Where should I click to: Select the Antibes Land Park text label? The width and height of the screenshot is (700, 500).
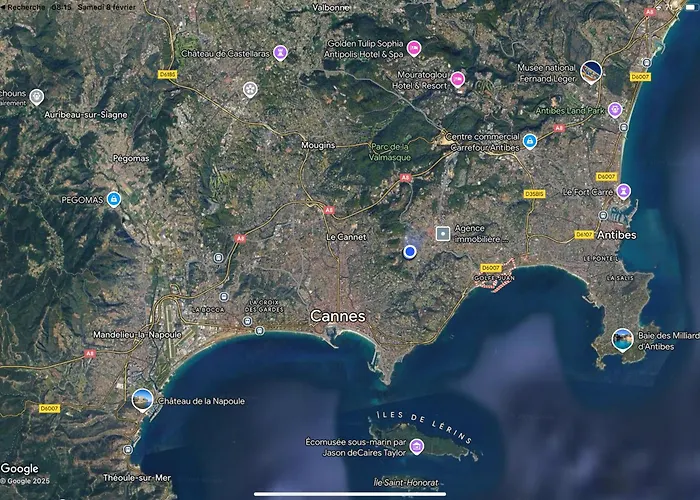click(570, 111)
